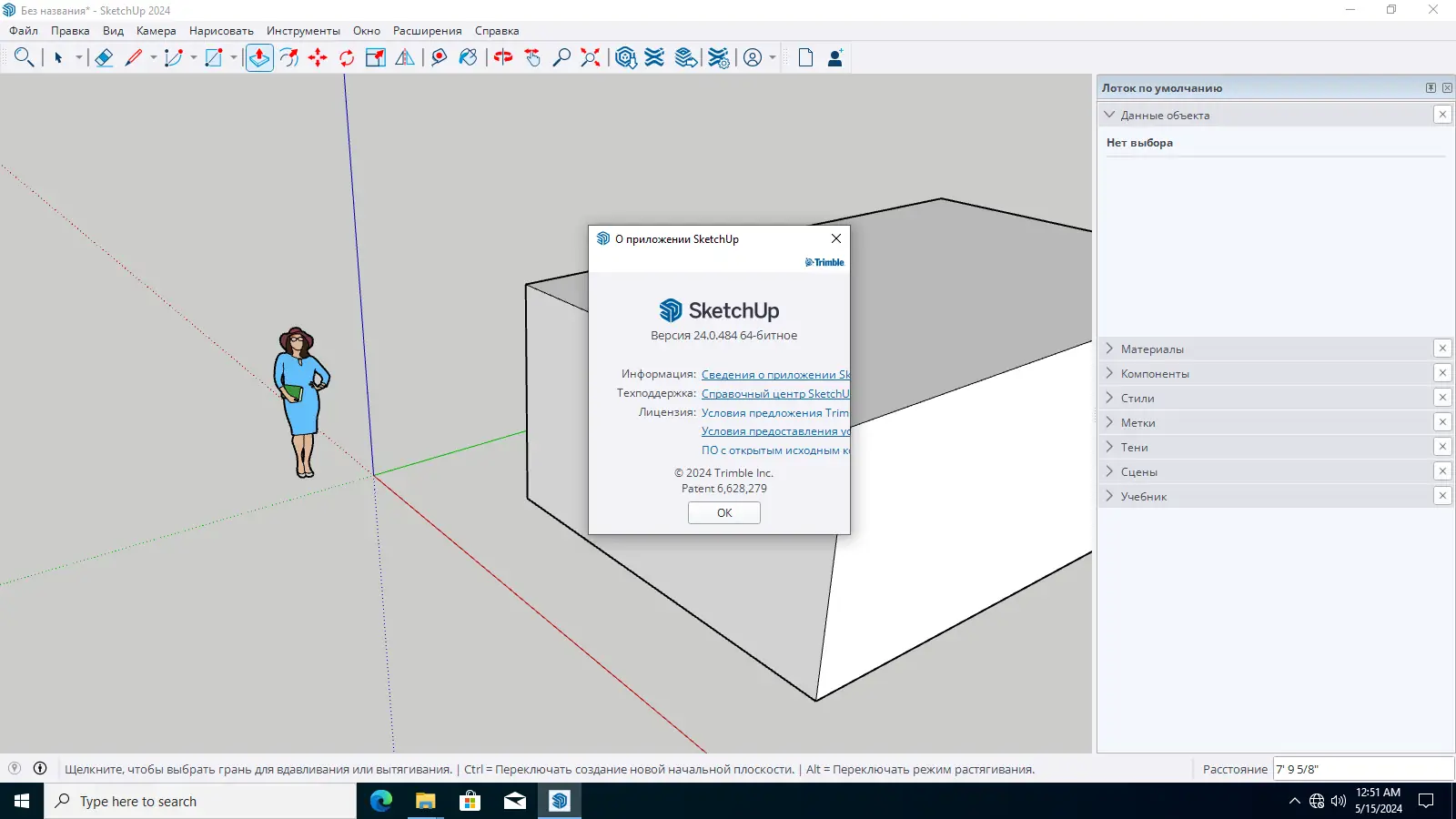Viewport: 1456px width, 819px height.
Task: Open Microsoft Edge from the taskbar
Action: [380, 801]
